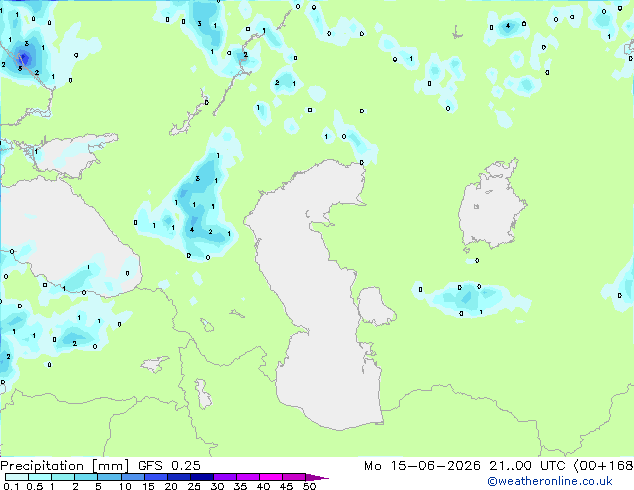Click the "Mo 15-06-2026 21..00 UTC" timestamp

tap(465, 466)
